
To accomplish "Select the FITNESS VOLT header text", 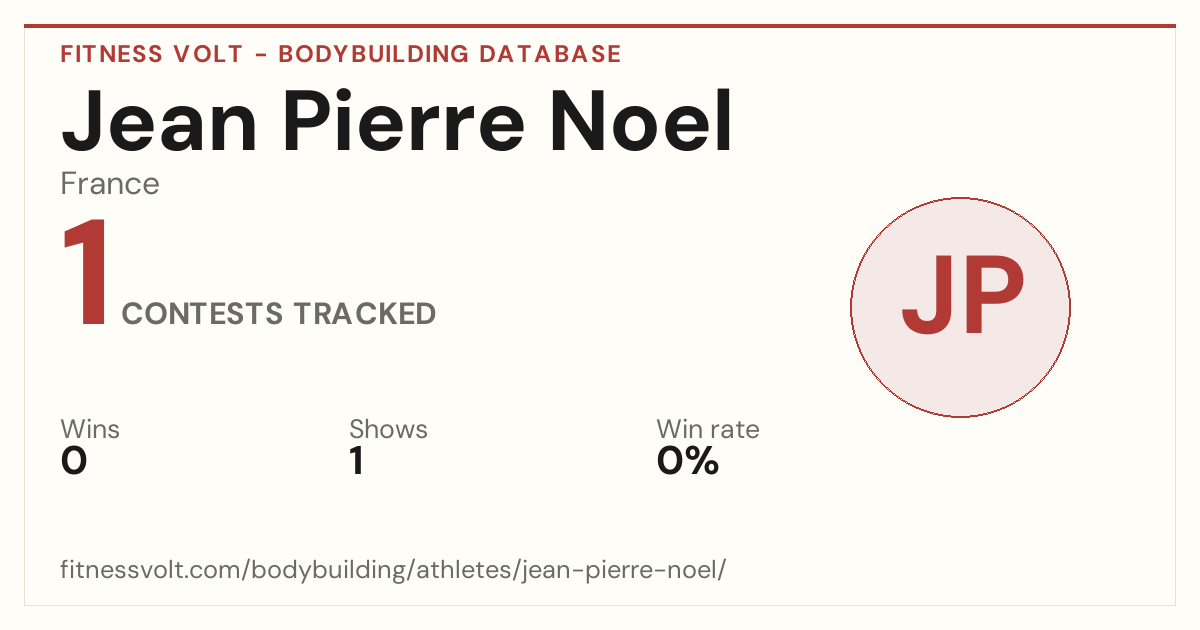I will tap(151, 54).
